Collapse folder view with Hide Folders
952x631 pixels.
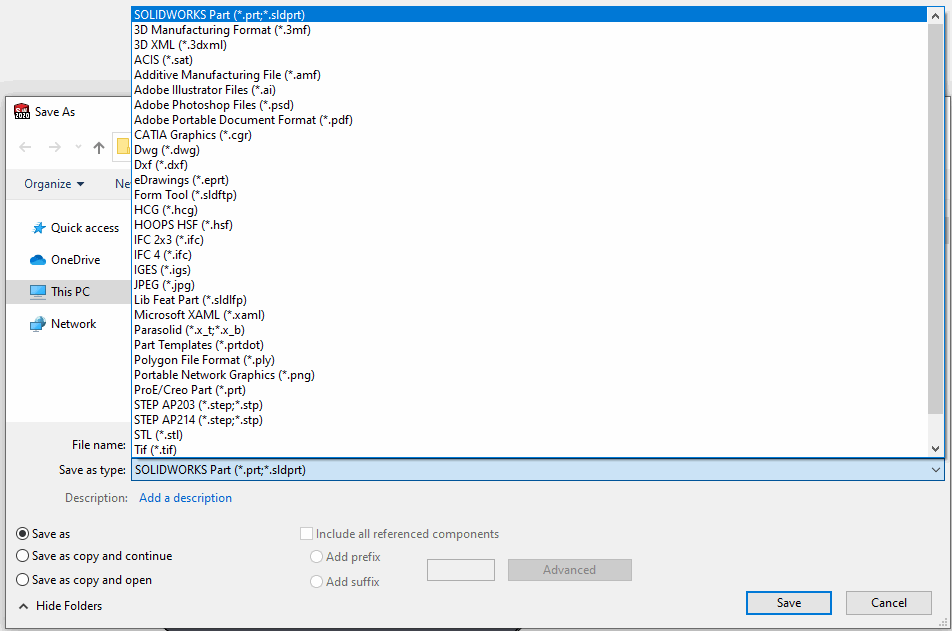pos(60,606)
